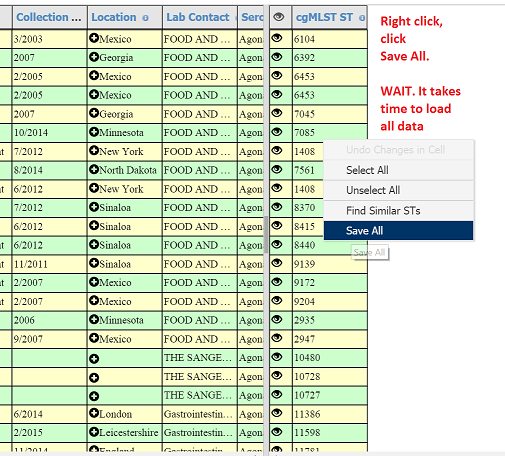This screenshot has height=456, width=505.
Task: Click the eye icon in the row with ST 10727
Action: (277, 394)
